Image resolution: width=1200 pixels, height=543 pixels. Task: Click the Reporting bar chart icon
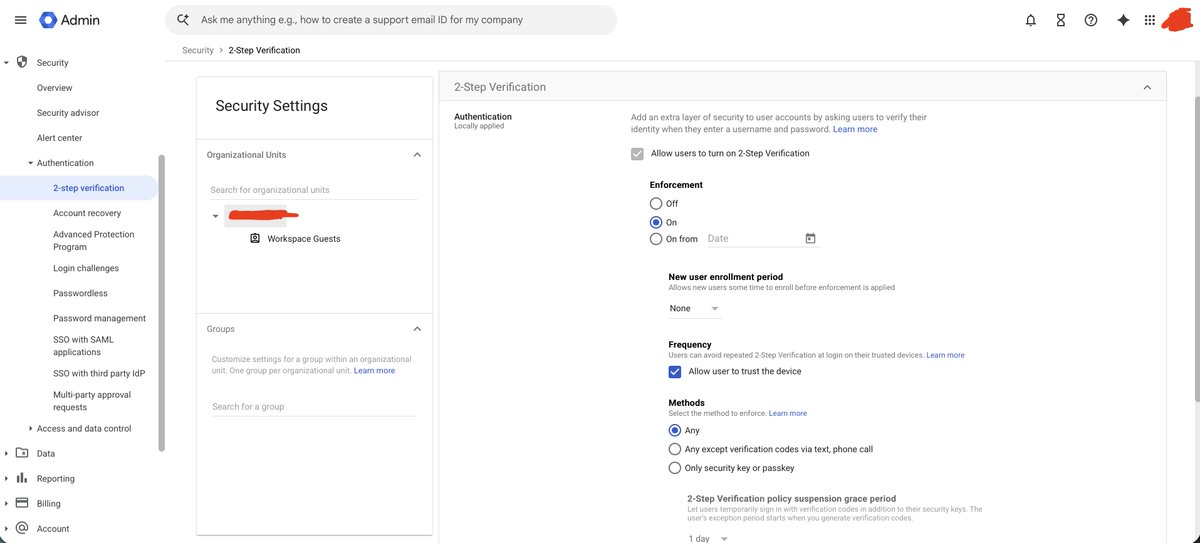[22, 478]
